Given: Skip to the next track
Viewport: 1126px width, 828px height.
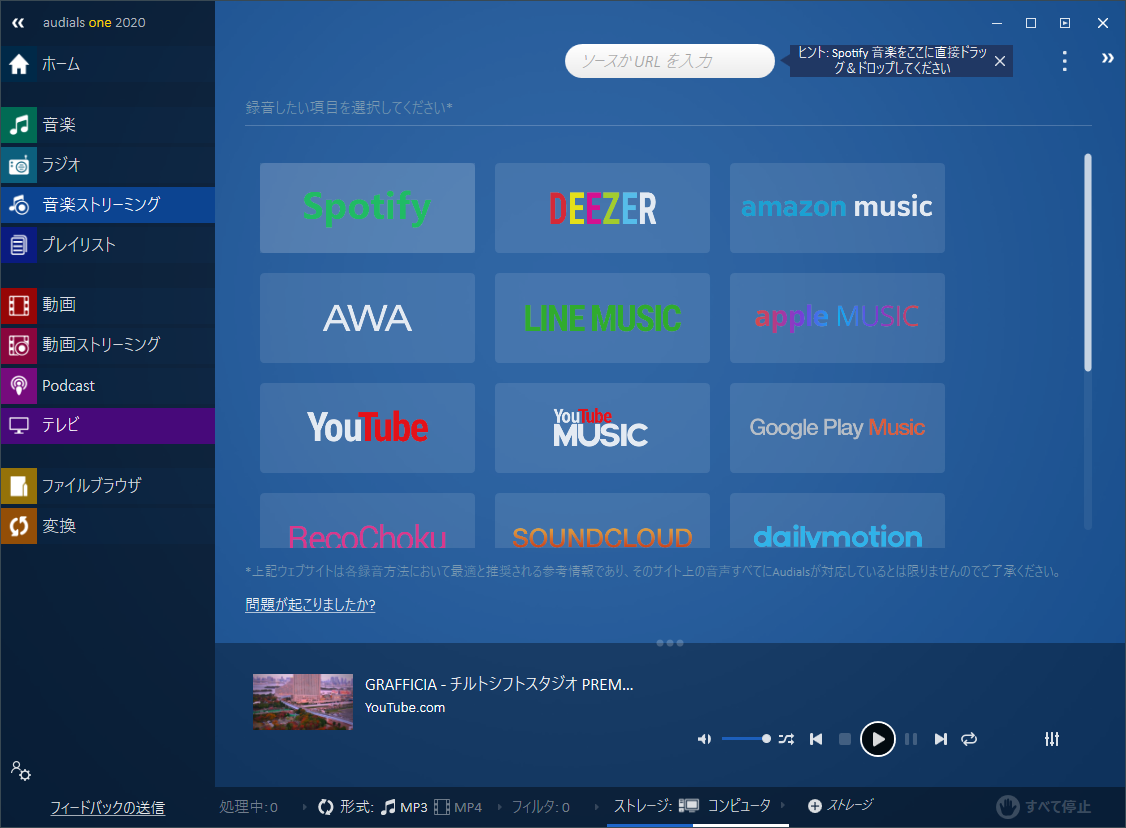Looking at the screenshot, I should [941, 739].
